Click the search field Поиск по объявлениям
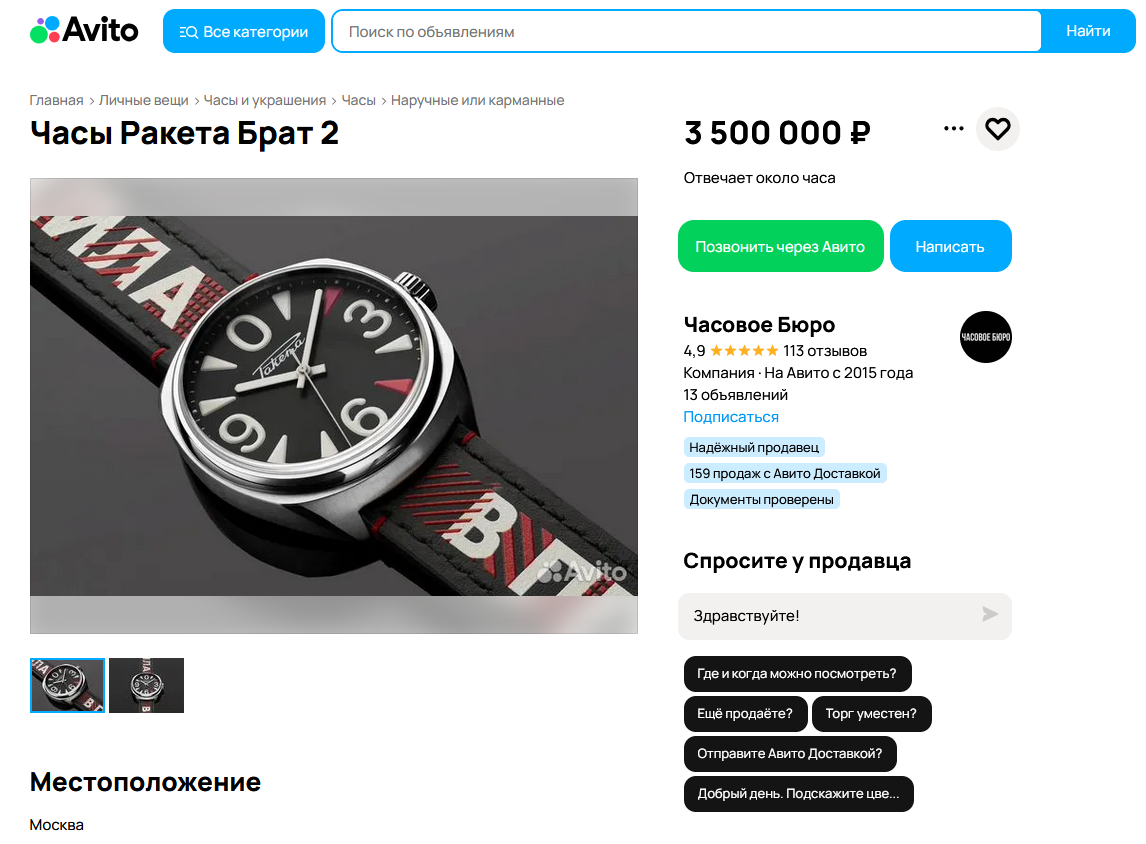This screenshot has height=844, width=1146. (686, 31)
